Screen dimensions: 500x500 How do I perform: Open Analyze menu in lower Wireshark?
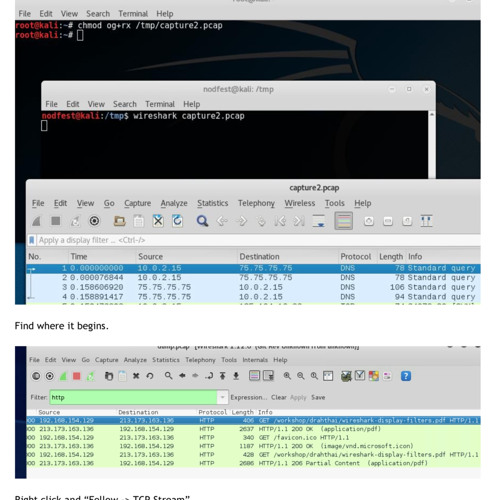click(x=135, y=360)
